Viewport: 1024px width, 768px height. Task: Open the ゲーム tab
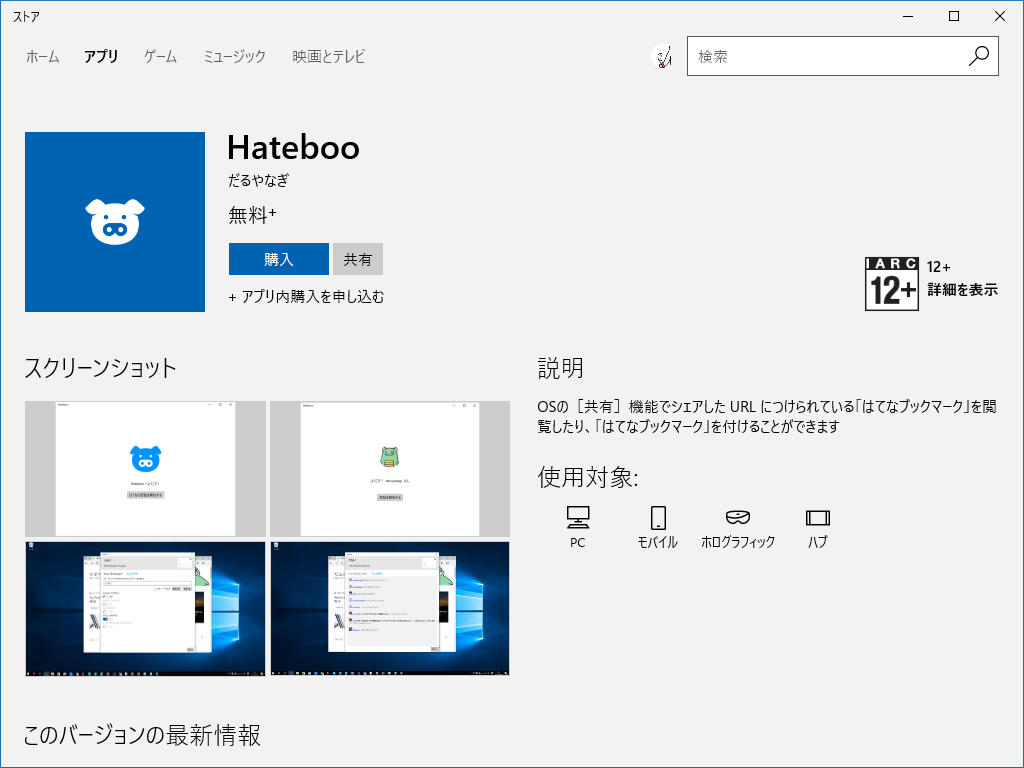coord(161,57)
